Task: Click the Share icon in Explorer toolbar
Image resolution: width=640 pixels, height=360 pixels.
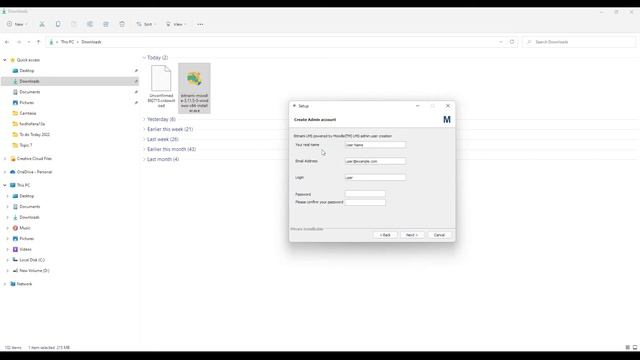Action: pyautogui.click(x=106, y=24)
